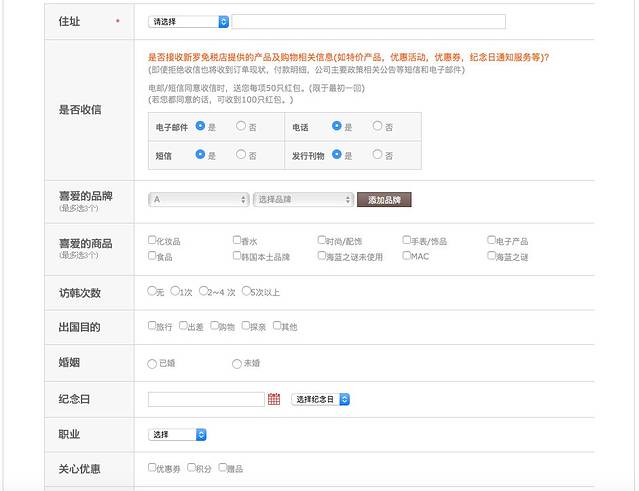Select 2~4次 for 访韩次数
639x491 pixels.
[x=203, y=292]
